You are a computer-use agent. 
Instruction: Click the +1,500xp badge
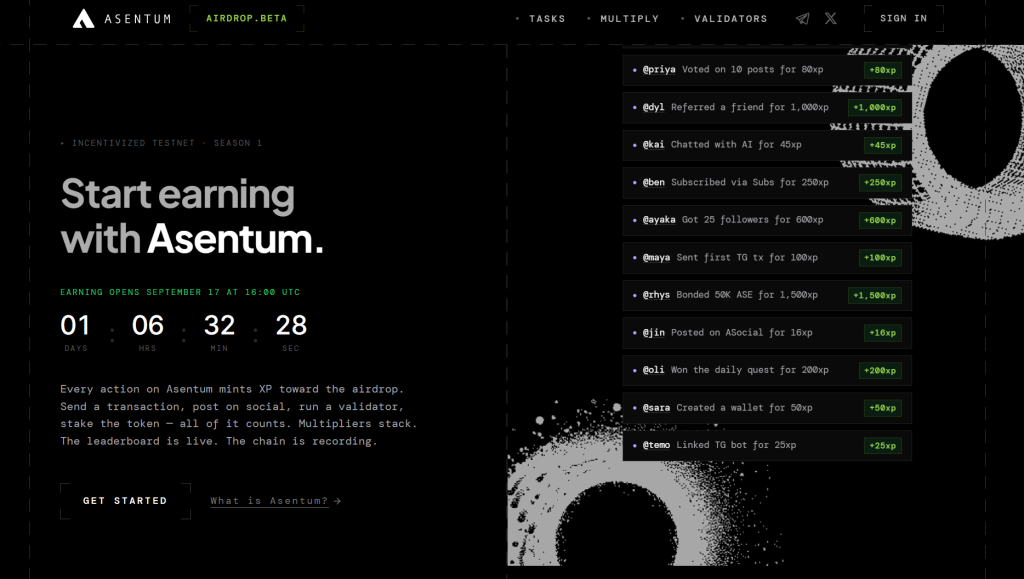pyautogui.click(x=874, y=295)
